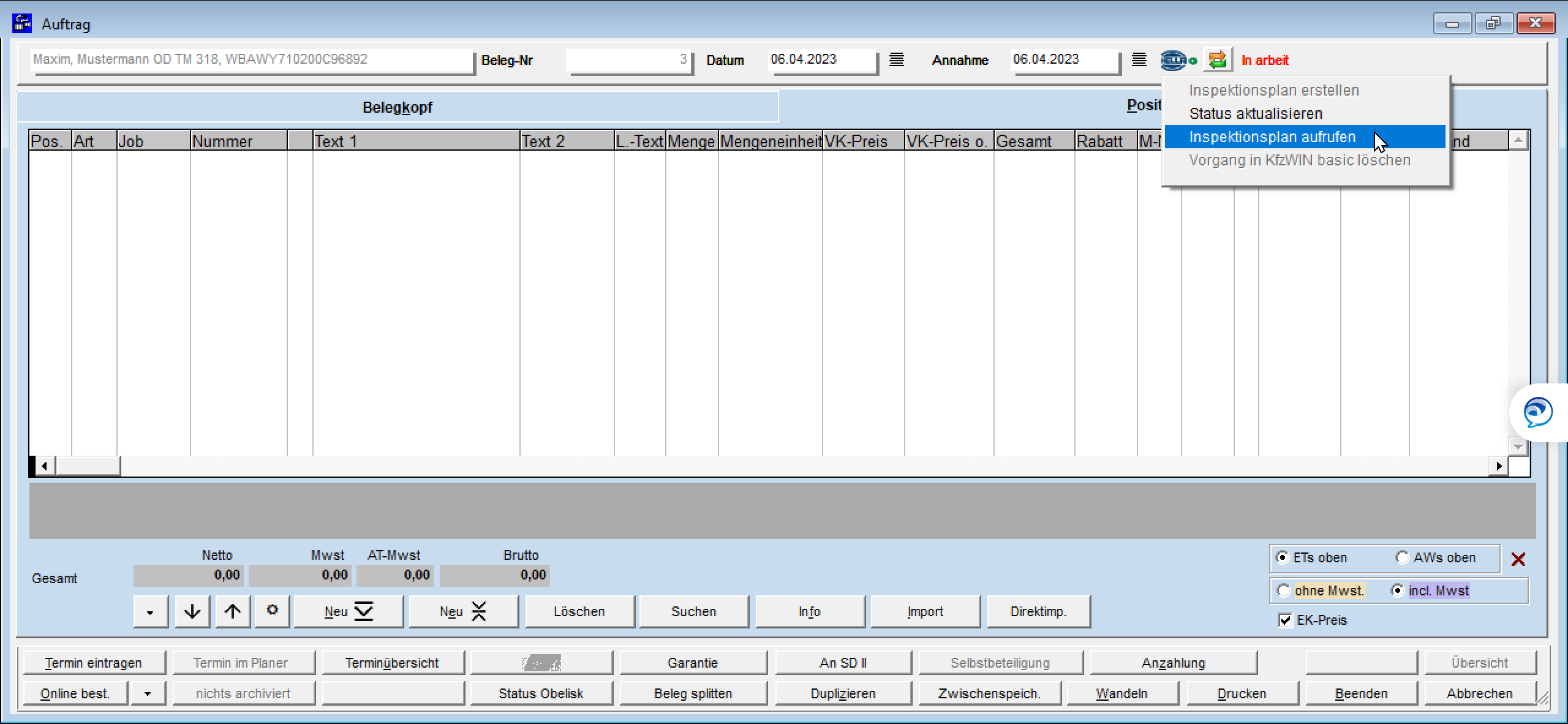The image size is (1568, 724).
Task: Click the red X beside sorting options
Action: pyautogui.click(x=1518, y=559)
